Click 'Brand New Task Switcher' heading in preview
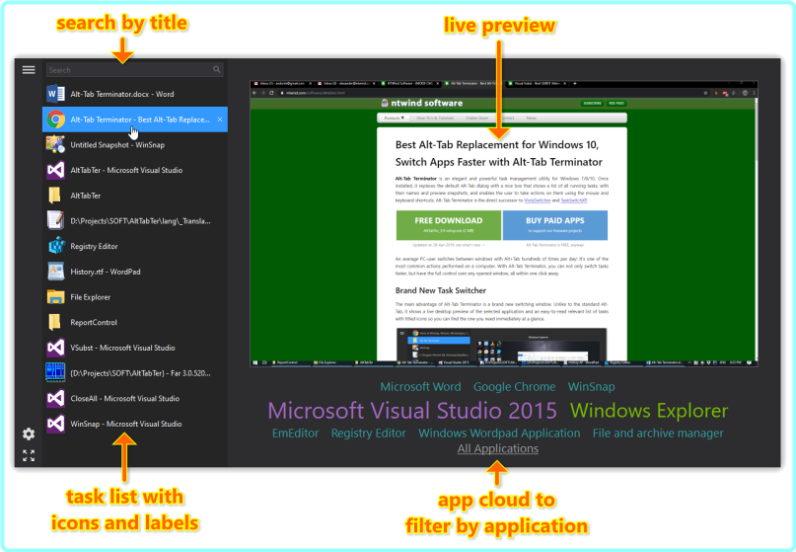796x552 pixels. (441, 290)
